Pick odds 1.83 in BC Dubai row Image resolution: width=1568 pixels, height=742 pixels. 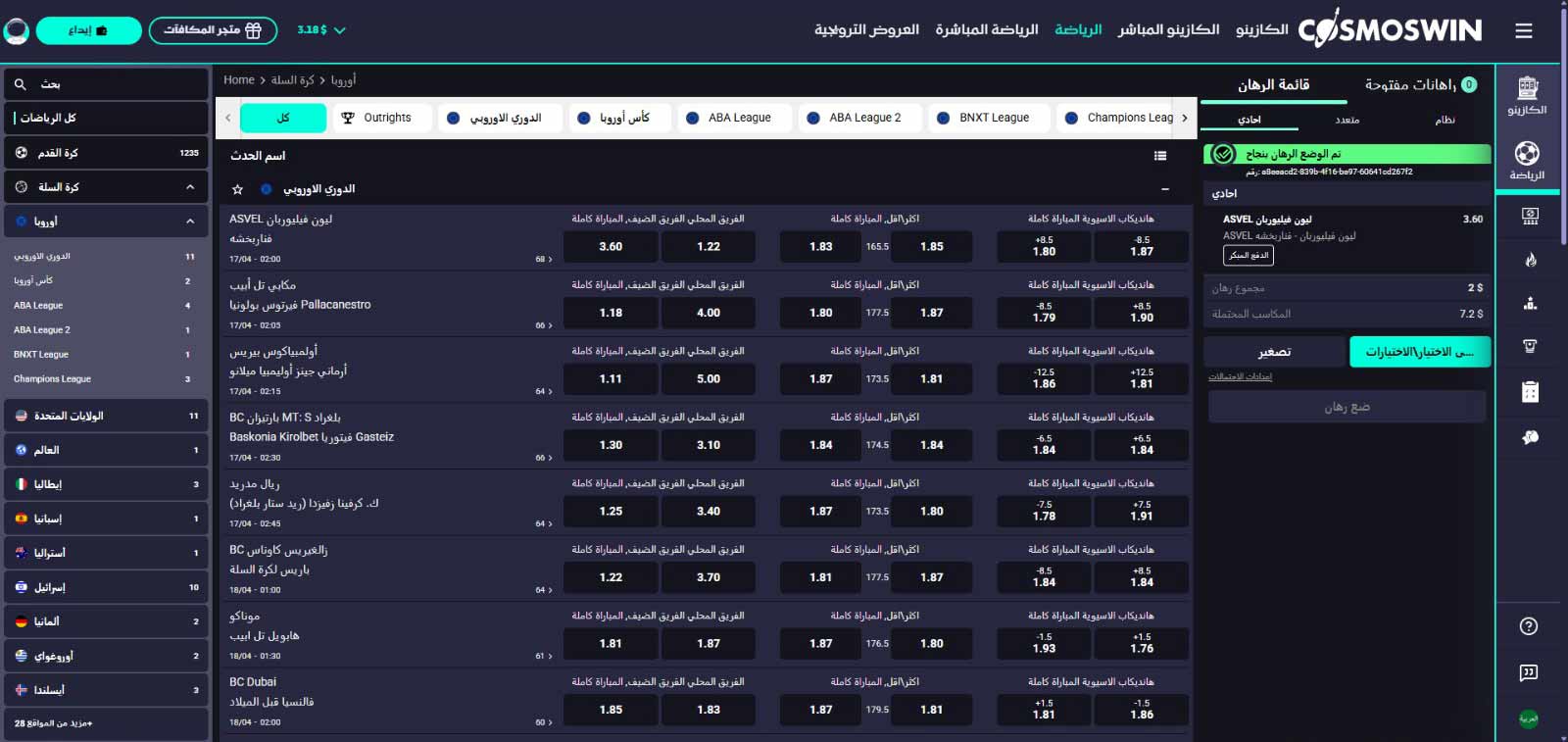click(x=709, y=710)
